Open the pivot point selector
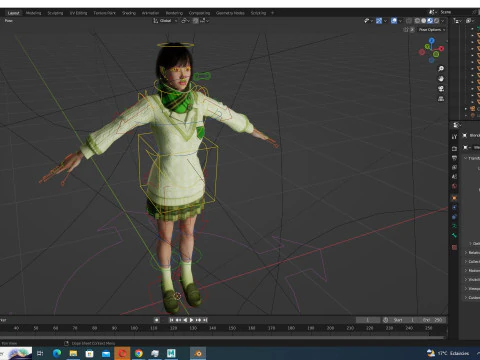The height and width of the screenshot is (360, 480). [x=185, y=21]
